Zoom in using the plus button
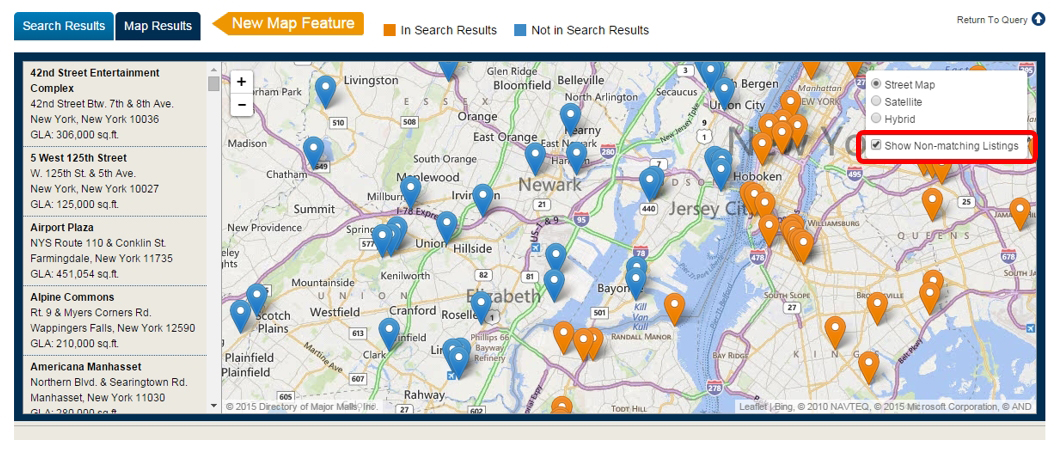The height and width of the screenshot is (452, 1062). click(x=242, y=82)
